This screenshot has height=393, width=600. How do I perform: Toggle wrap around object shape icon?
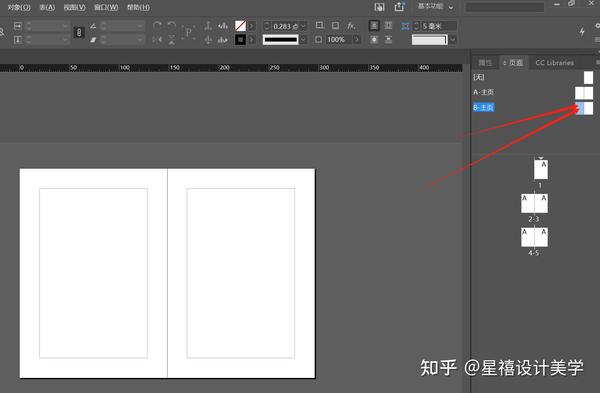[x=374, y=39]
